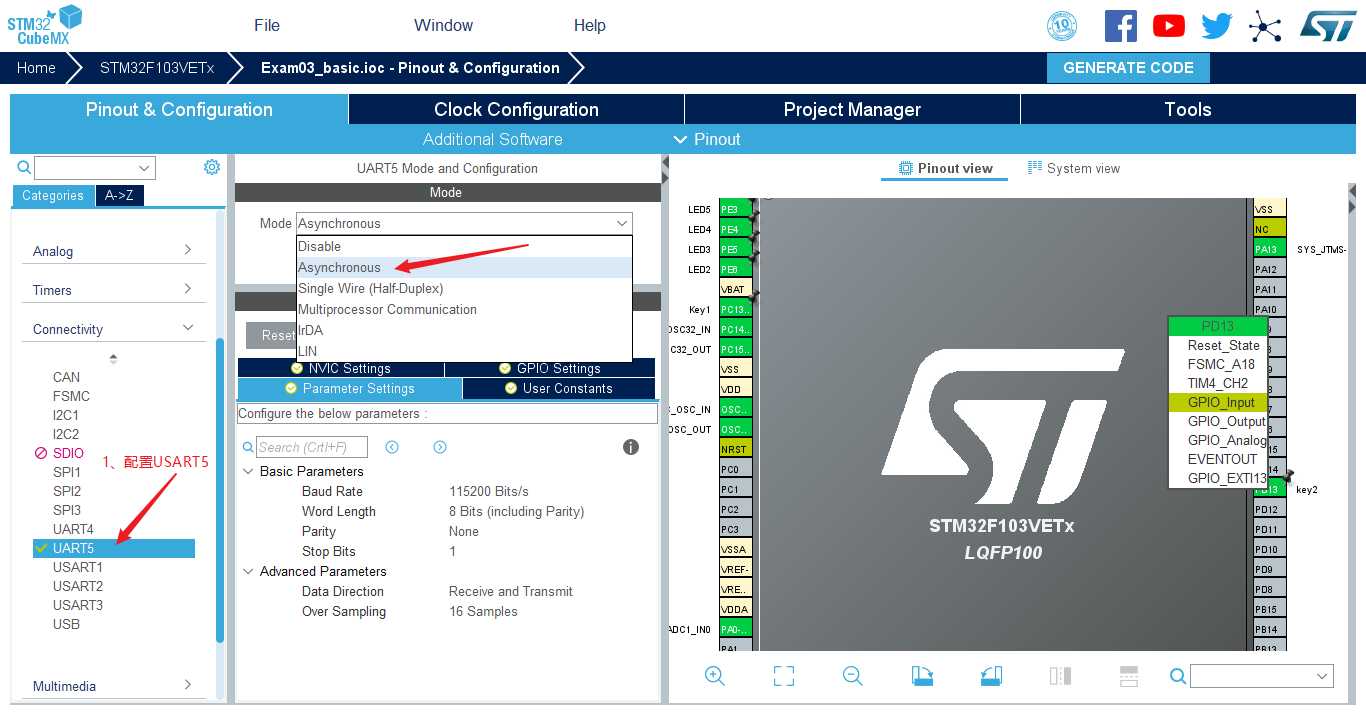Image resolution: width=1366 pixels, height=715 pixels.
Task: Open the ST logo link
Action: pos(1328,26)
